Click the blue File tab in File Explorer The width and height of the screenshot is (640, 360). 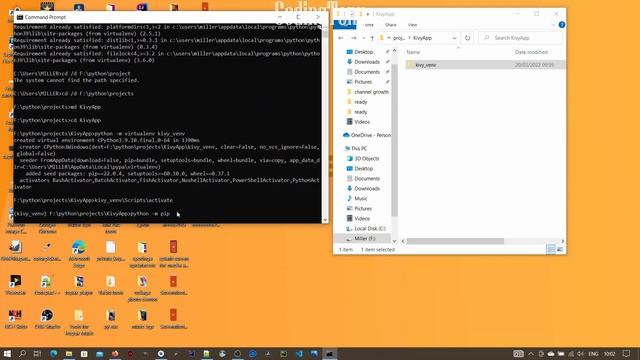pos(345,24)
